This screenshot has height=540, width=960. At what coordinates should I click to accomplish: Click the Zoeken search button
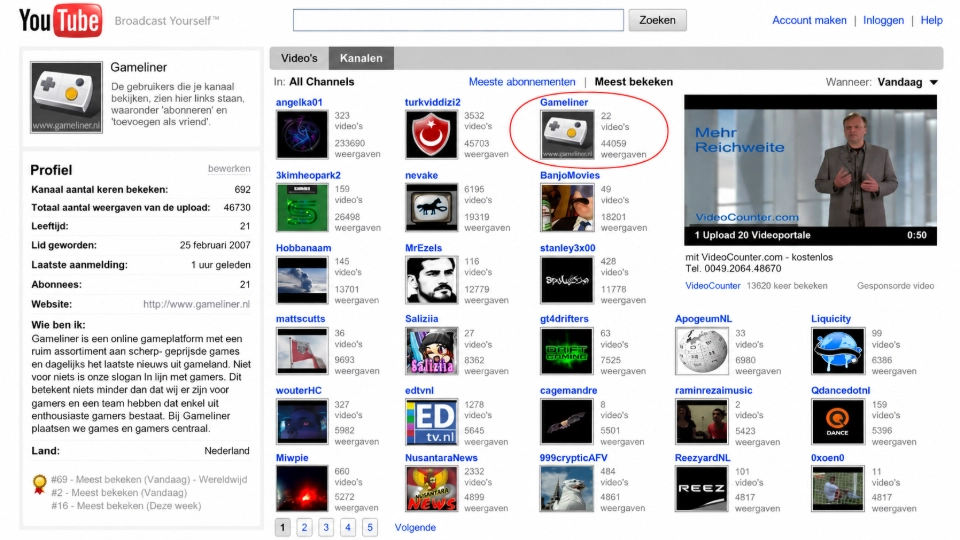(x=658, y=20)
